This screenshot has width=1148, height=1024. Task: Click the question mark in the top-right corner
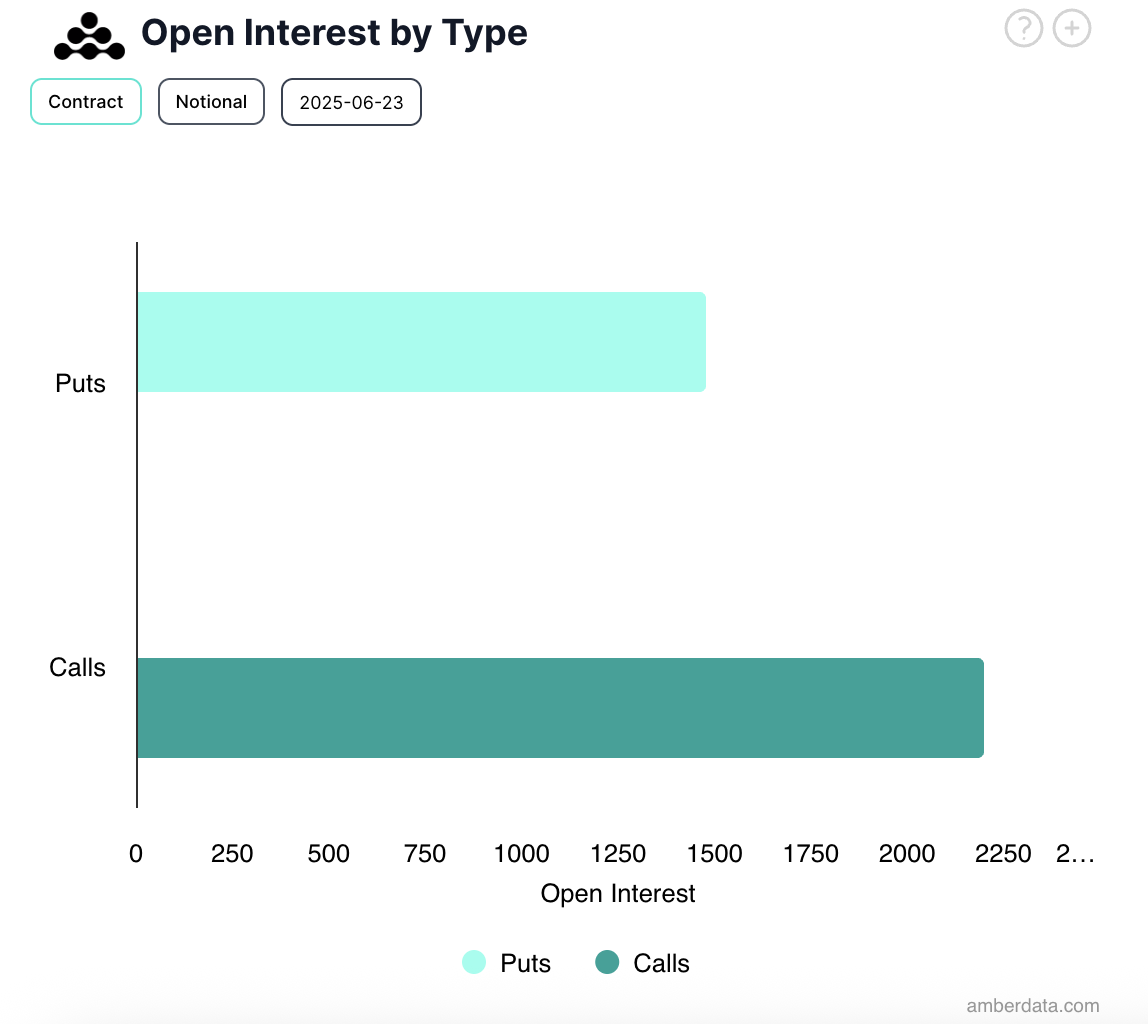coord(1023,28)
